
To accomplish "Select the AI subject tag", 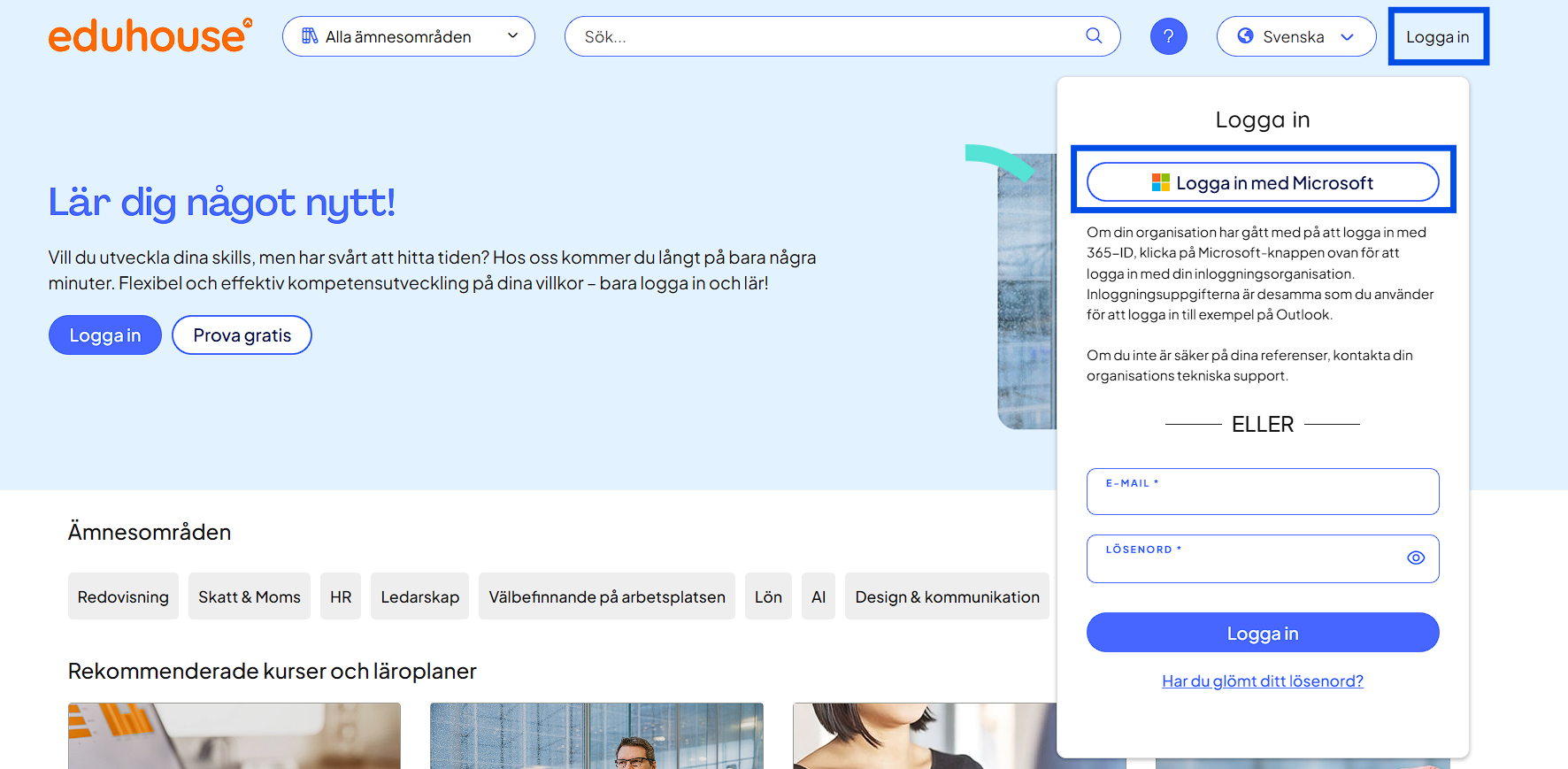I will (x=819, y=596).
